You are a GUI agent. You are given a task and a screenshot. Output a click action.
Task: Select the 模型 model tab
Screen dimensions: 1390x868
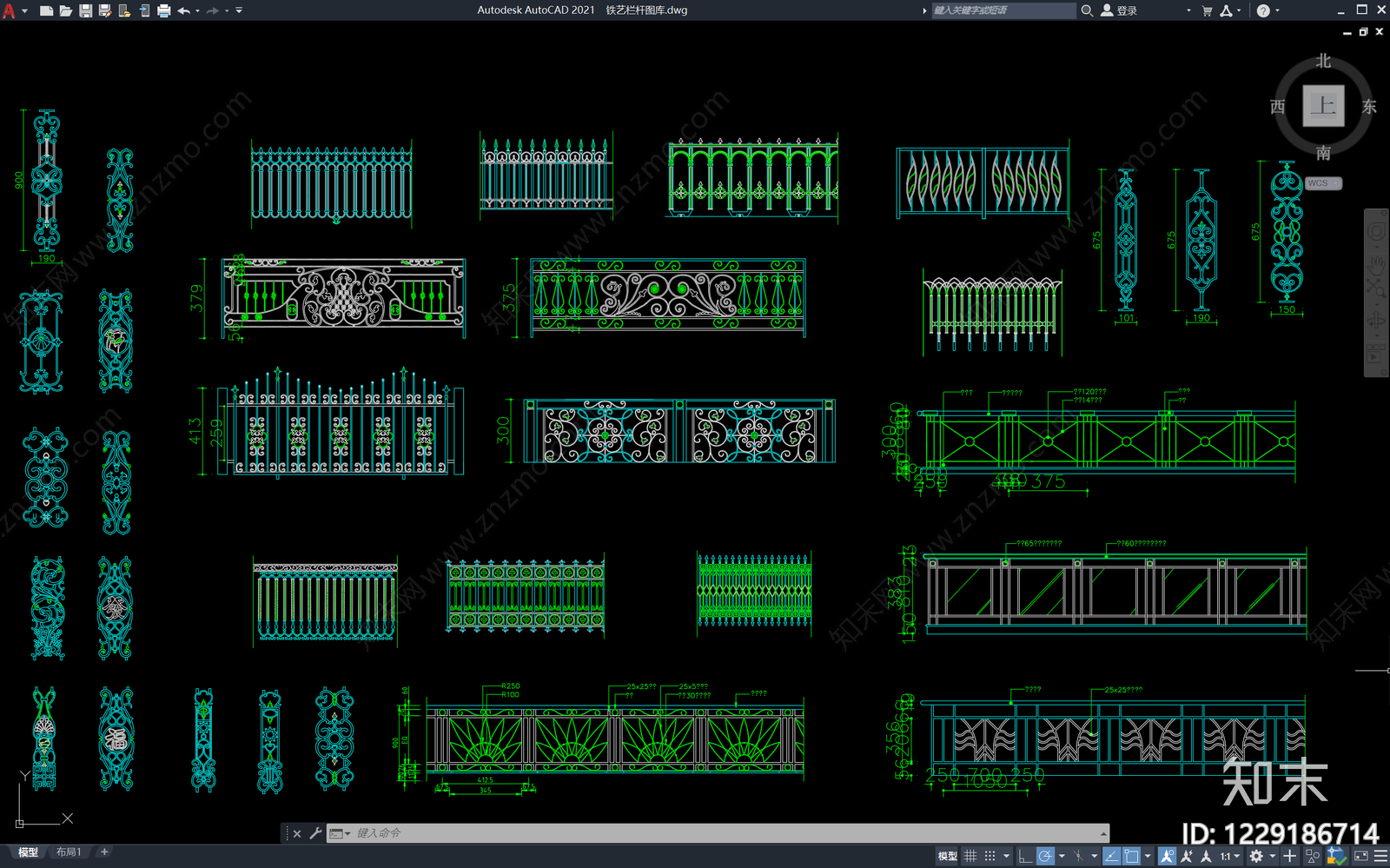pyautogui.click(x=28, y=852)
